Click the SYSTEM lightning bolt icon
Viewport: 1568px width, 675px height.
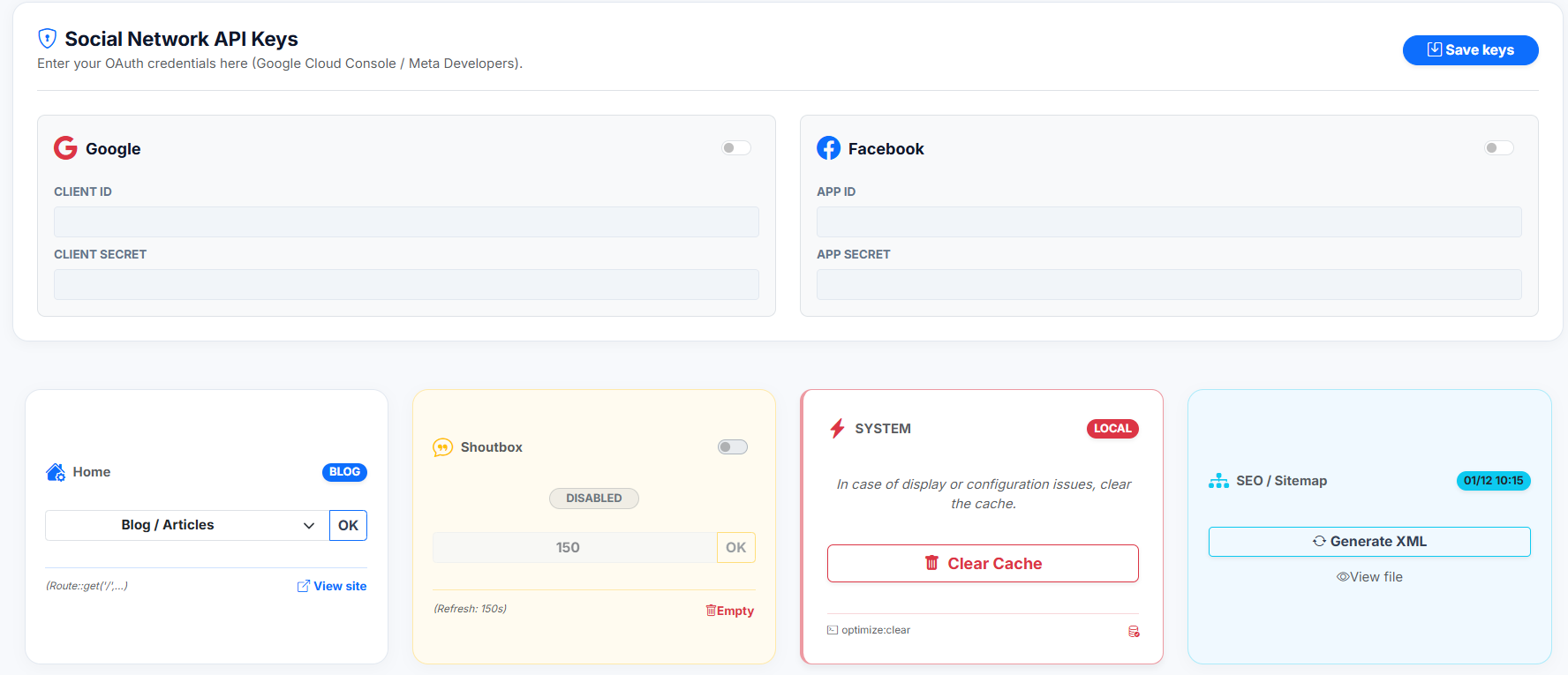837,429
